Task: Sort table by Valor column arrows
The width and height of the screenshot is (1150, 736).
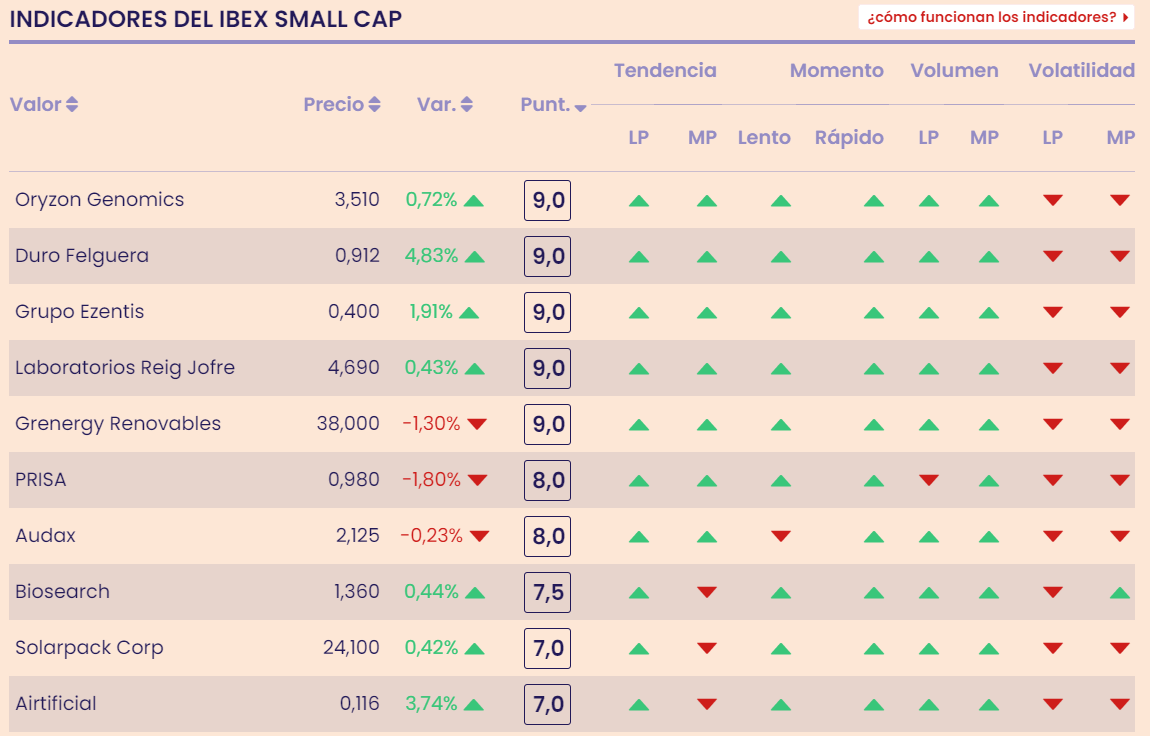Action: pyautogui.click(x=72, y=105)
